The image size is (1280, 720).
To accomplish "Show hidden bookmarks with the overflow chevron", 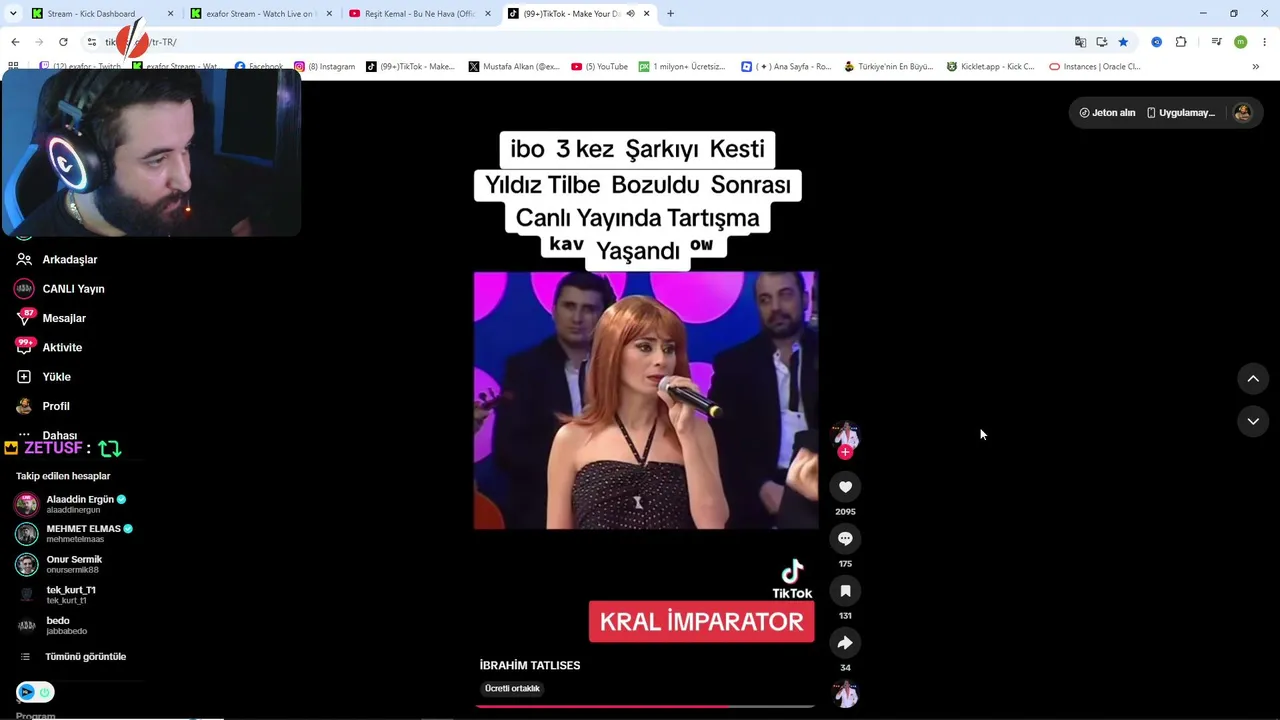I will 1255,67.
